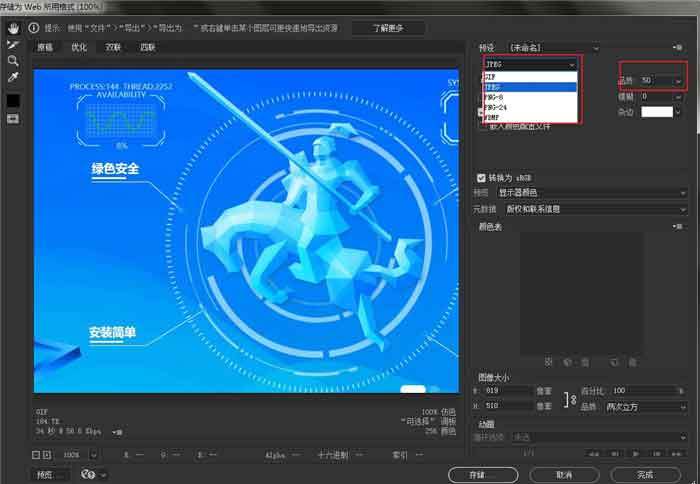The width and height of the screenshot is (700, 484).
Task: Click the image width field
Action: coord(508,391)
